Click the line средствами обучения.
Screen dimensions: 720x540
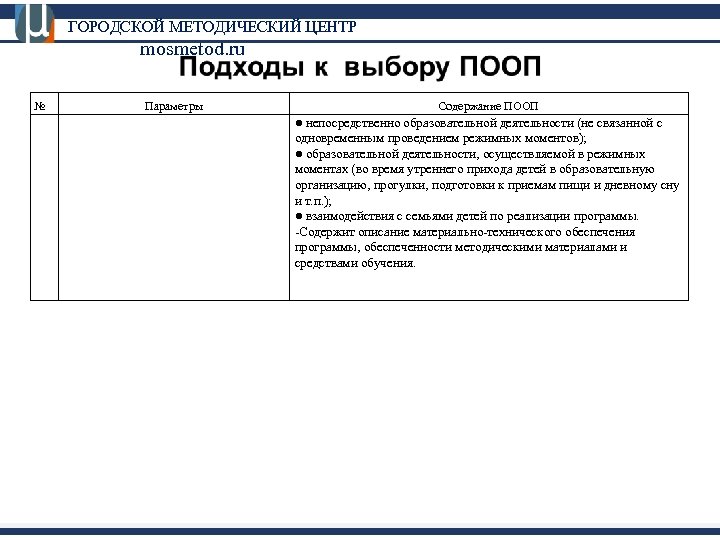355,264
